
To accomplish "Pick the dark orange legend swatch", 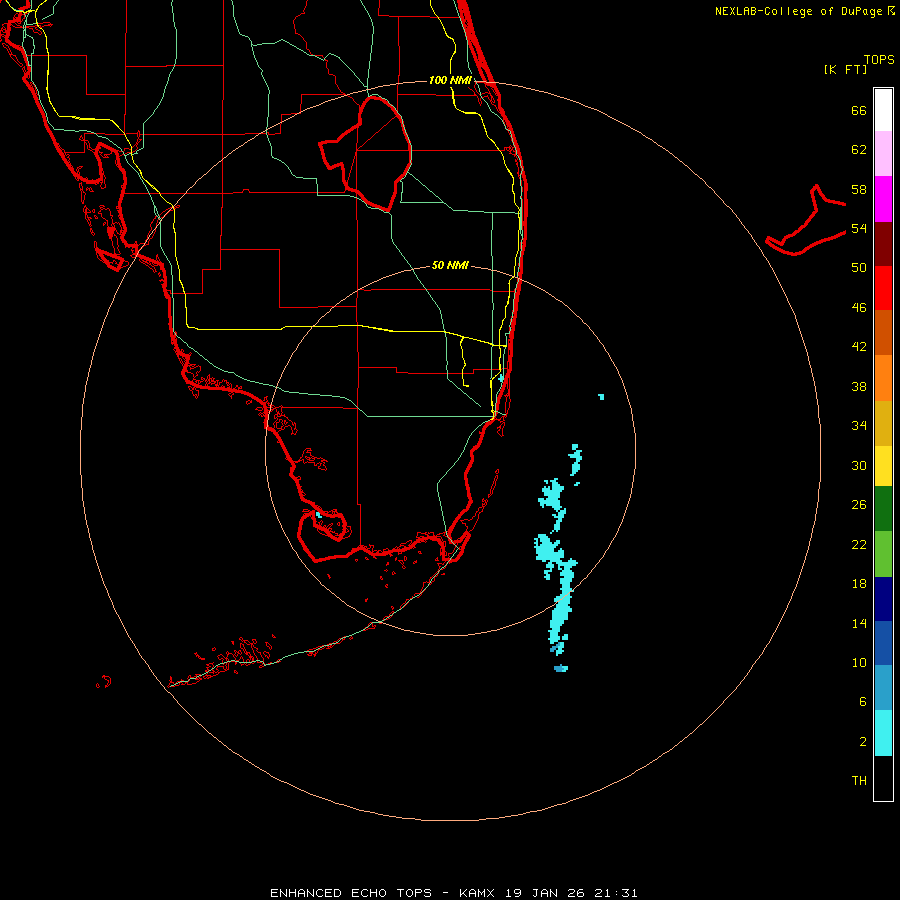I will click(x=883, y=333).
